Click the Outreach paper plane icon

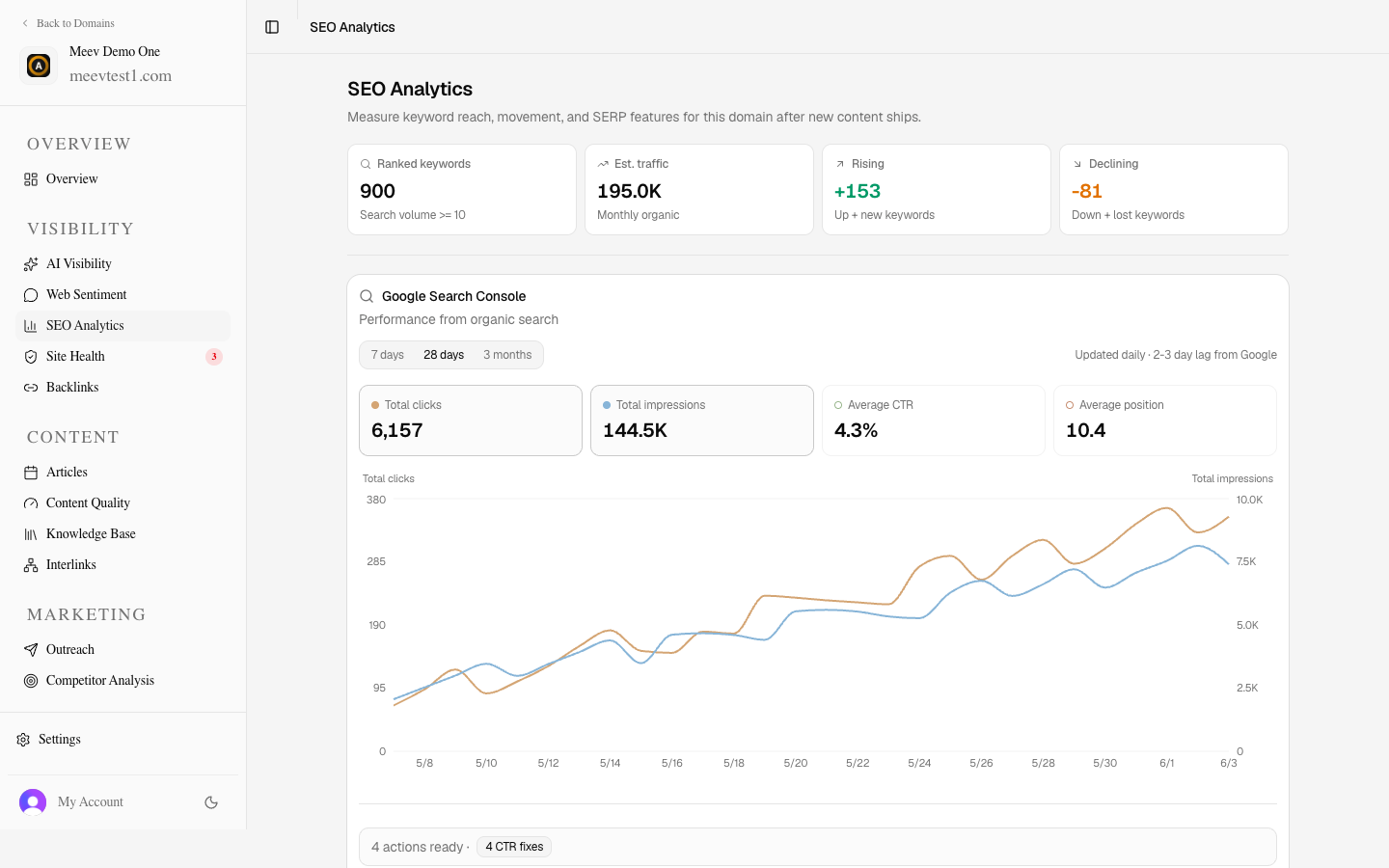click(31, 650)
